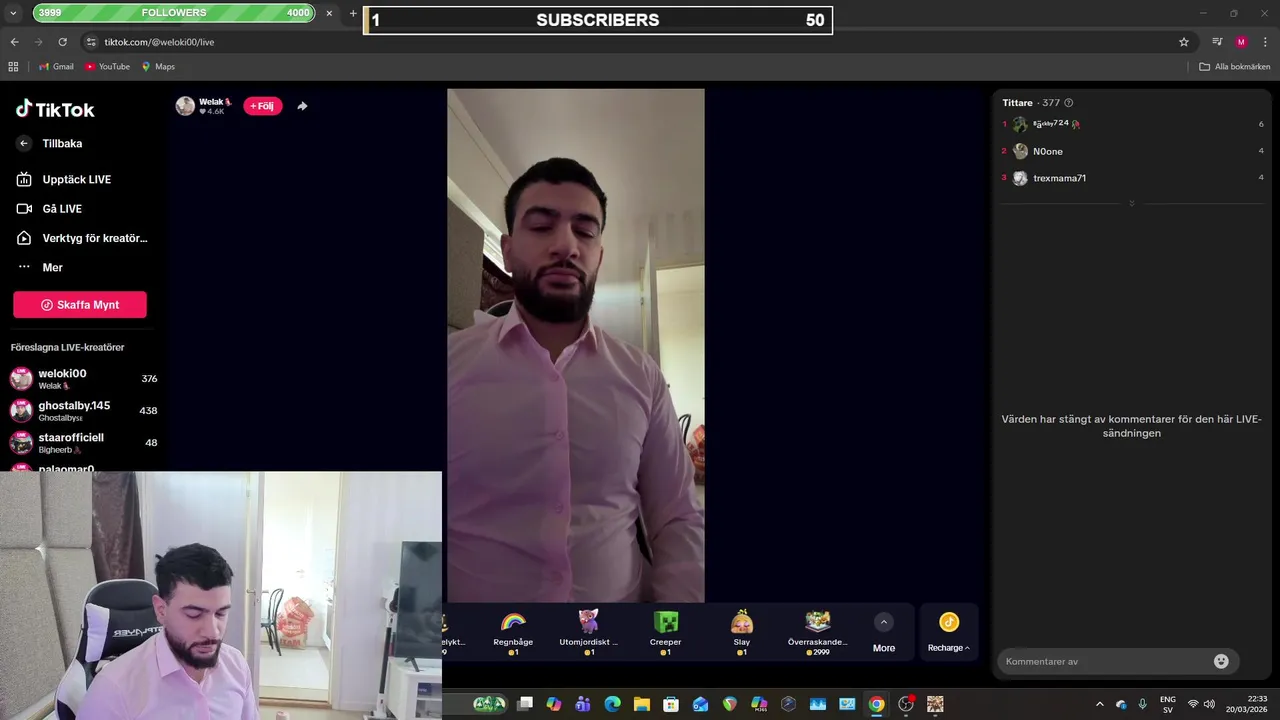Screen dimensions: 1280x720
Task: Bookmark this page with star icon
Action: click(x=1184, y=42)
